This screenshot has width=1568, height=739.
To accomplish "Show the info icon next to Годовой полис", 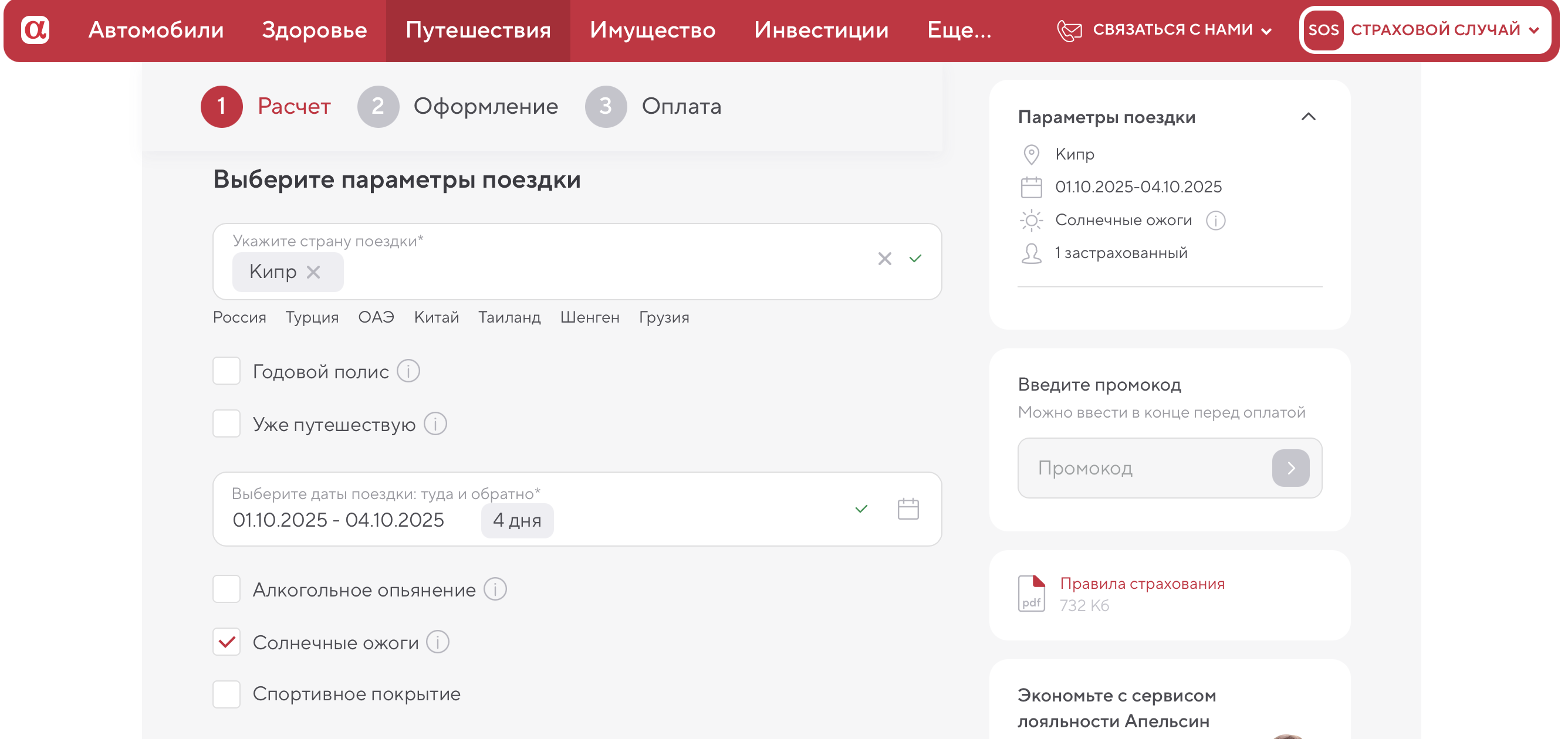I will pos(408,371).
